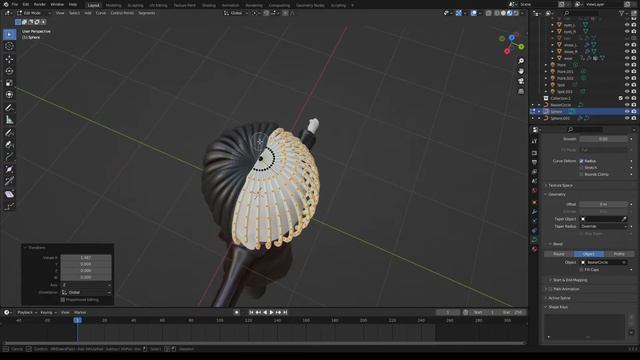Toggle the Stretch checkbox

[x=581, y=168]
